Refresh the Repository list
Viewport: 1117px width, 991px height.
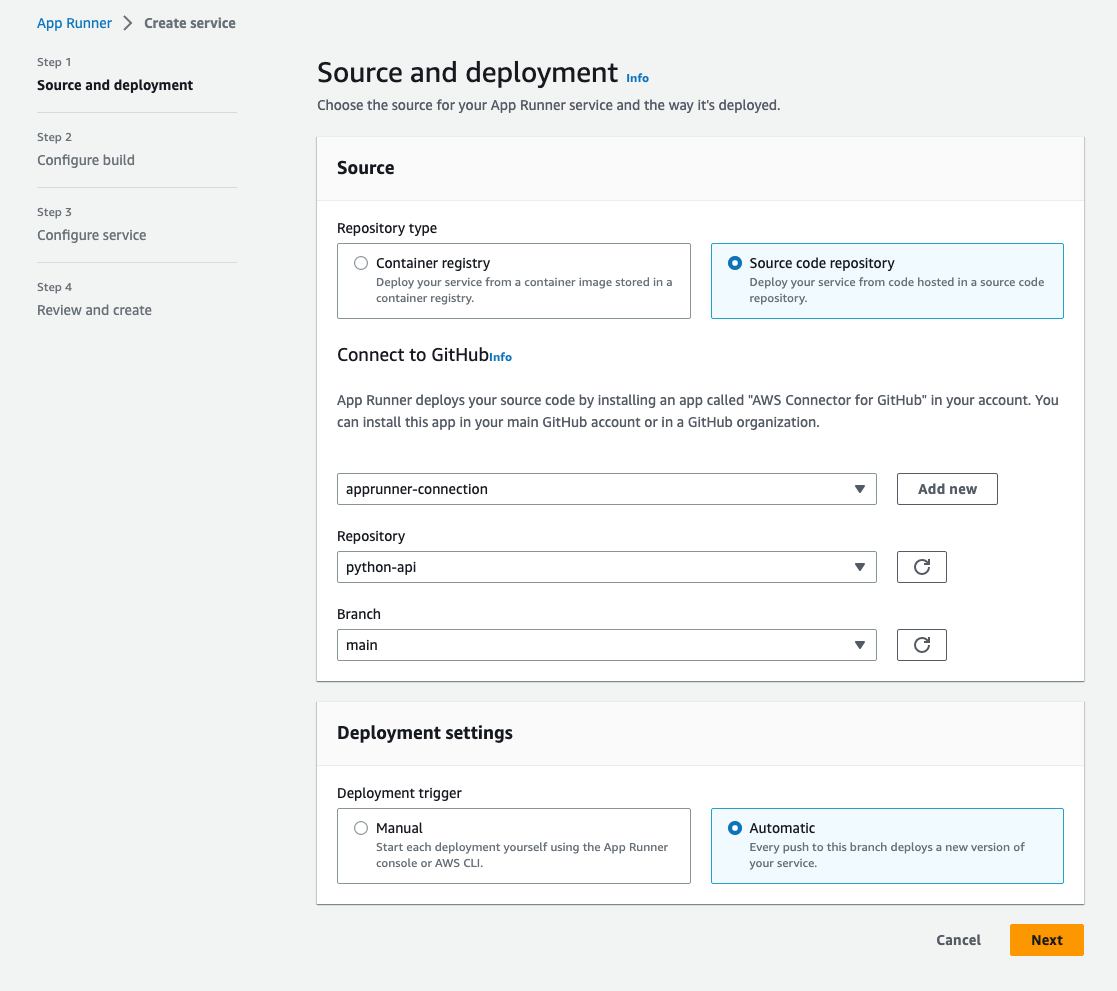[921, 567]
